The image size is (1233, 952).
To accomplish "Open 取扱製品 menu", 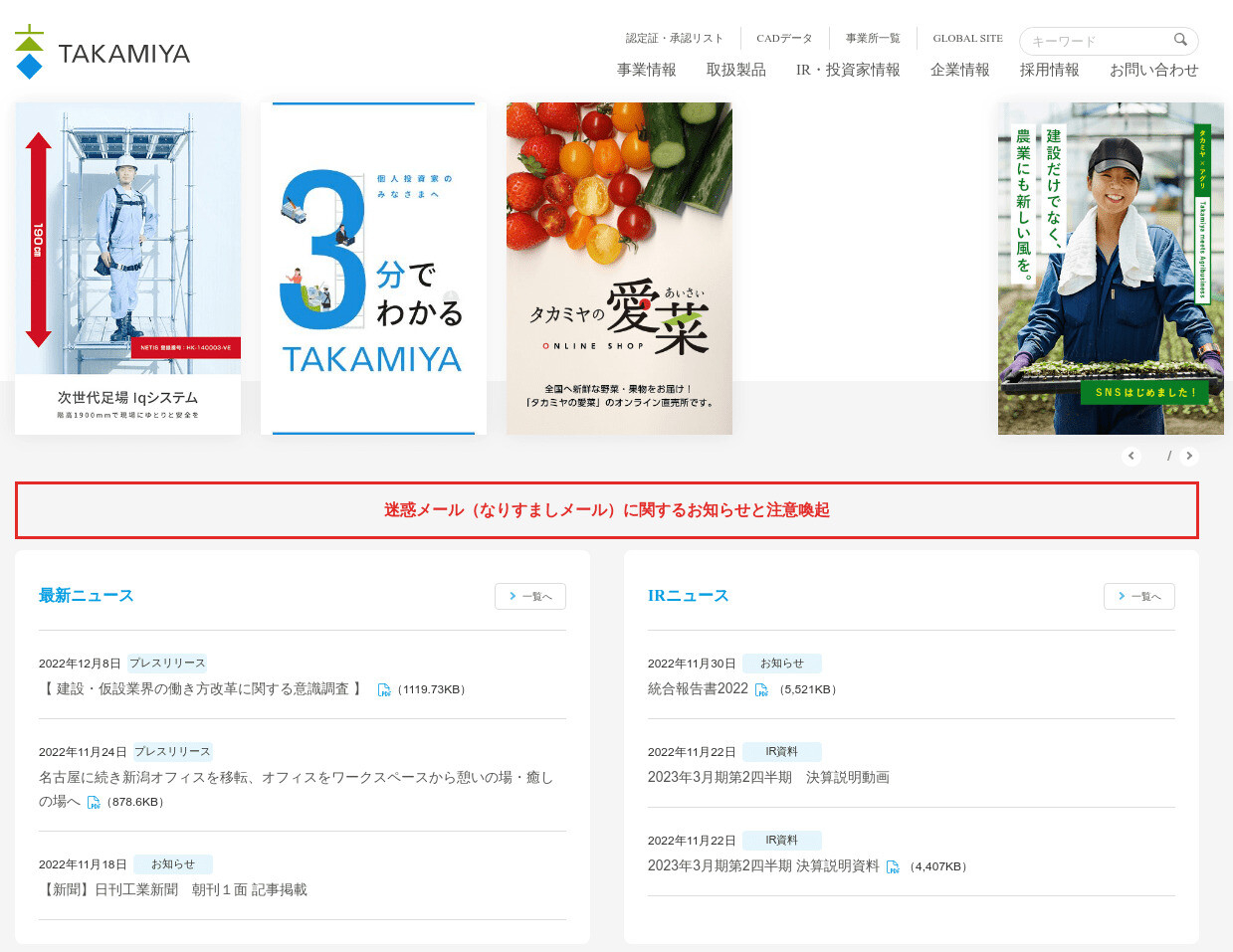I will 736,70.
